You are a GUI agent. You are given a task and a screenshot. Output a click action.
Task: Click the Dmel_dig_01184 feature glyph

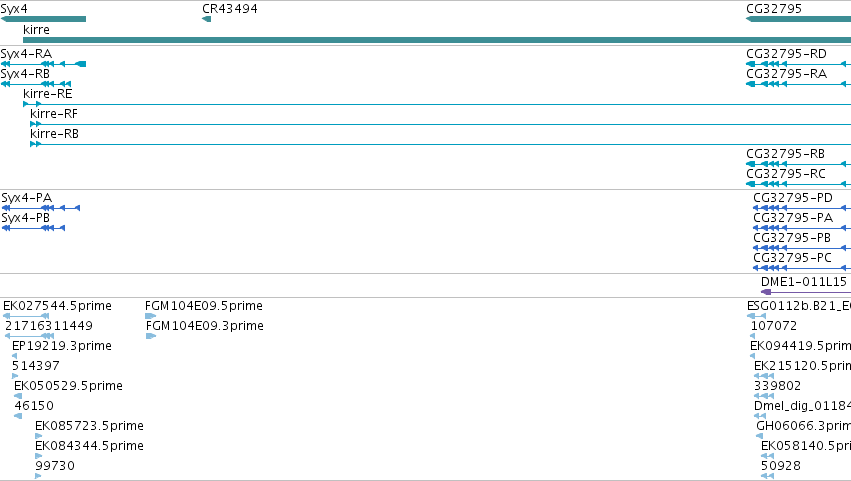pos(760,416)
